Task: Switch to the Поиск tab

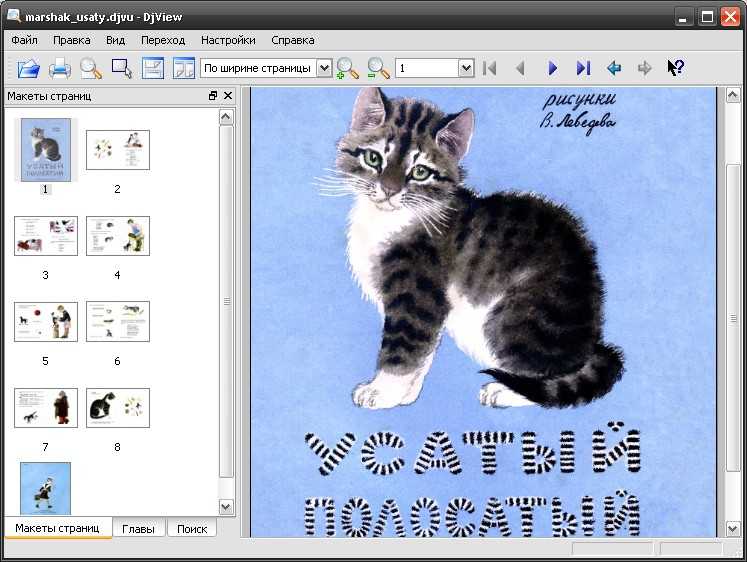Action: point(192,529)
